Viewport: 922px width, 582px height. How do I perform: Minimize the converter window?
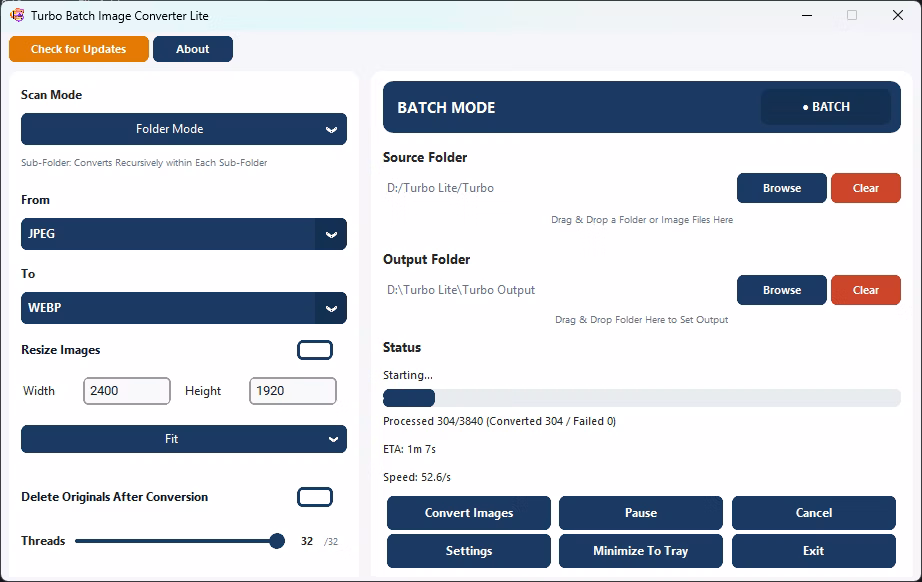807,15
